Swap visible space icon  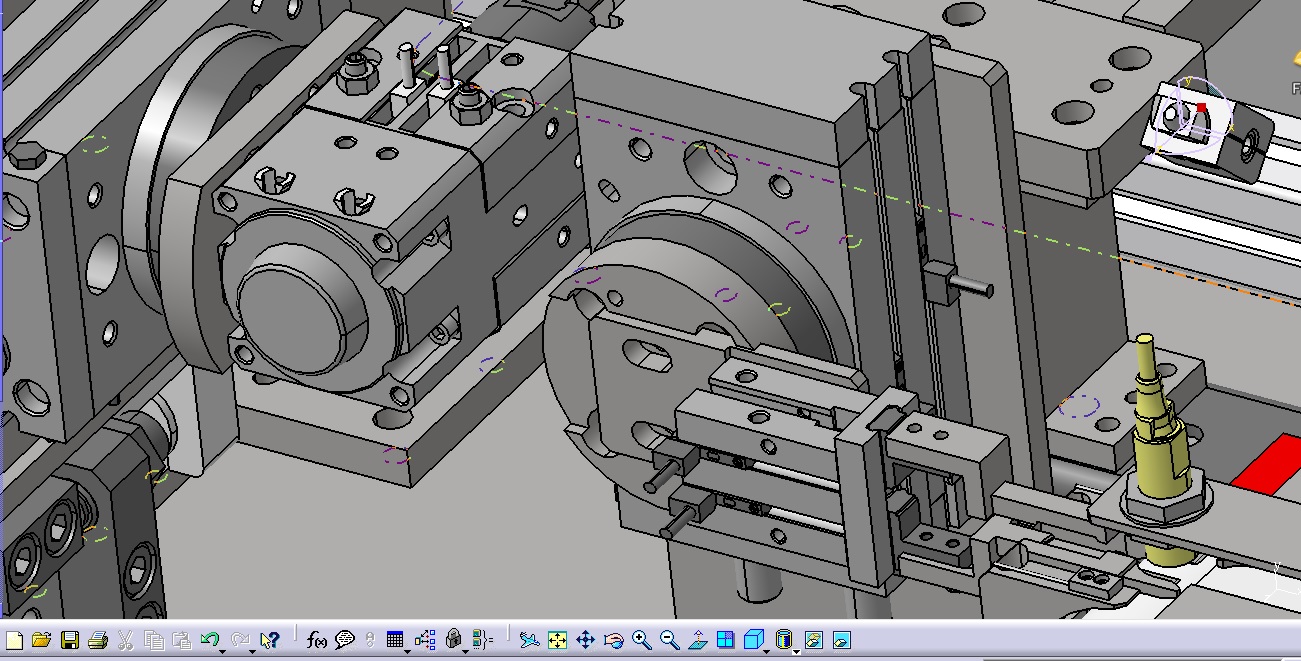[x=841, y=640]
